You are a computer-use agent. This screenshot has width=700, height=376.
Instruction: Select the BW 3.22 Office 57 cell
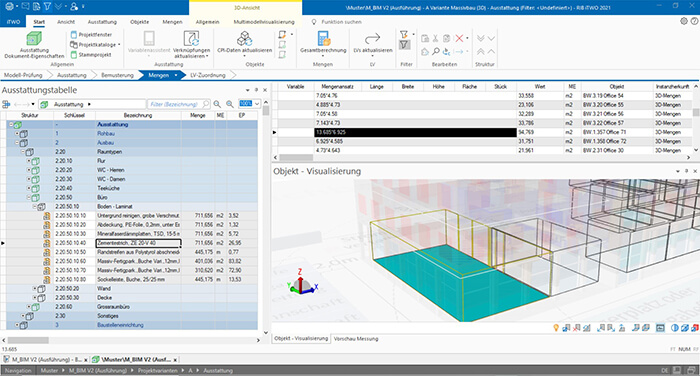tap(616, 123)
